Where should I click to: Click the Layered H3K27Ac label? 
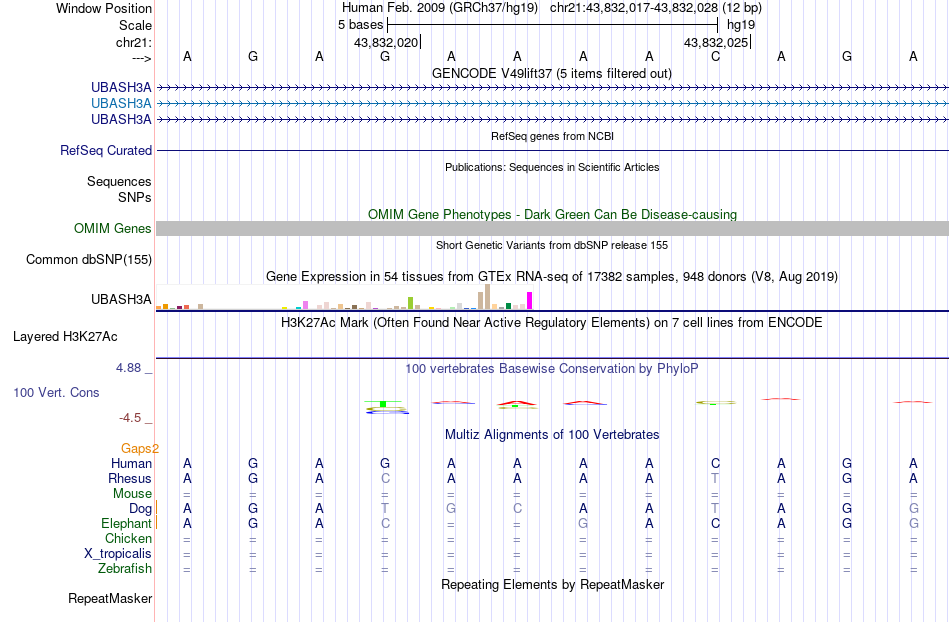pyautogui.click(x=65, y=337)
